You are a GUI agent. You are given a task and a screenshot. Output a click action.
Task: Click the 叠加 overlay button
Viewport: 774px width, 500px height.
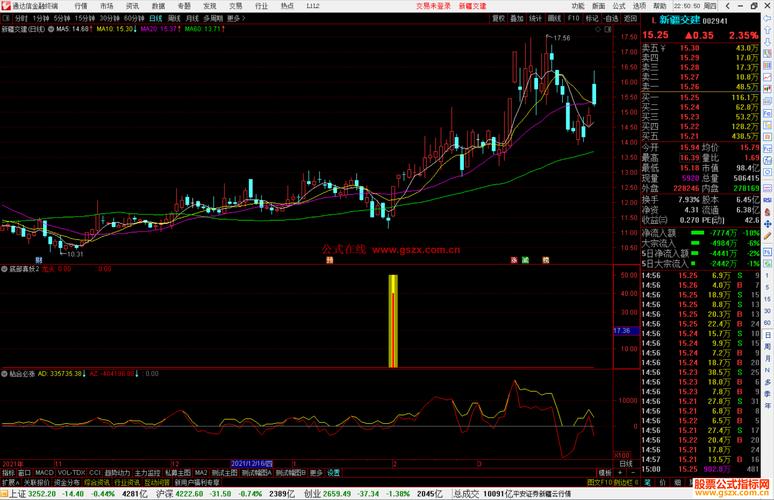tap(517, 18)
